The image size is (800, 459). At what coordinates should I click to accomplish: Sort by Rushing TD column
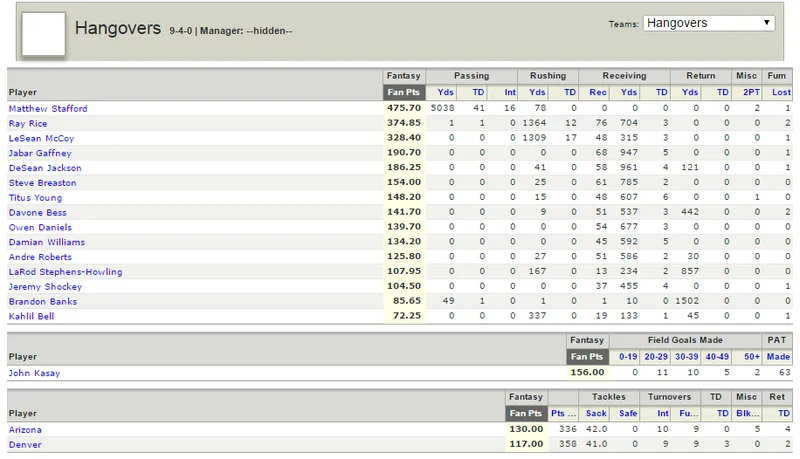click(570, 92)
